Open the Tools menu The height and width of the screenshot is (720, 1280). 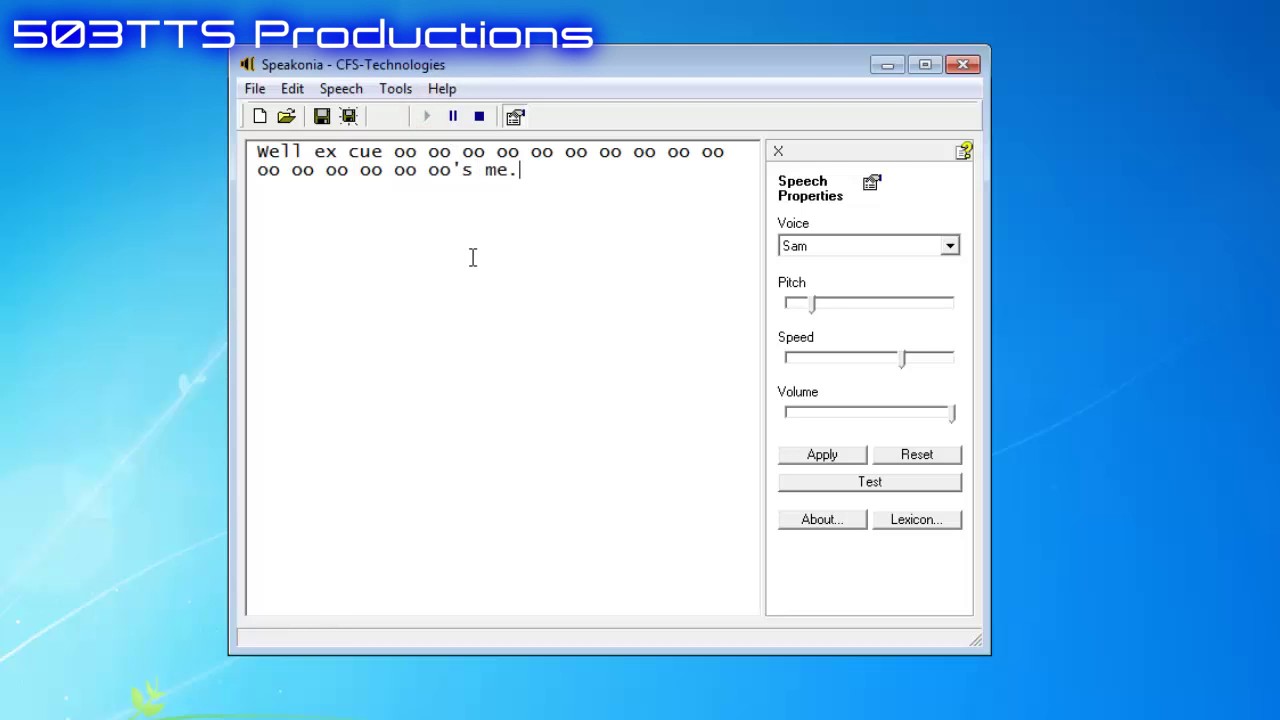point(395,88)
